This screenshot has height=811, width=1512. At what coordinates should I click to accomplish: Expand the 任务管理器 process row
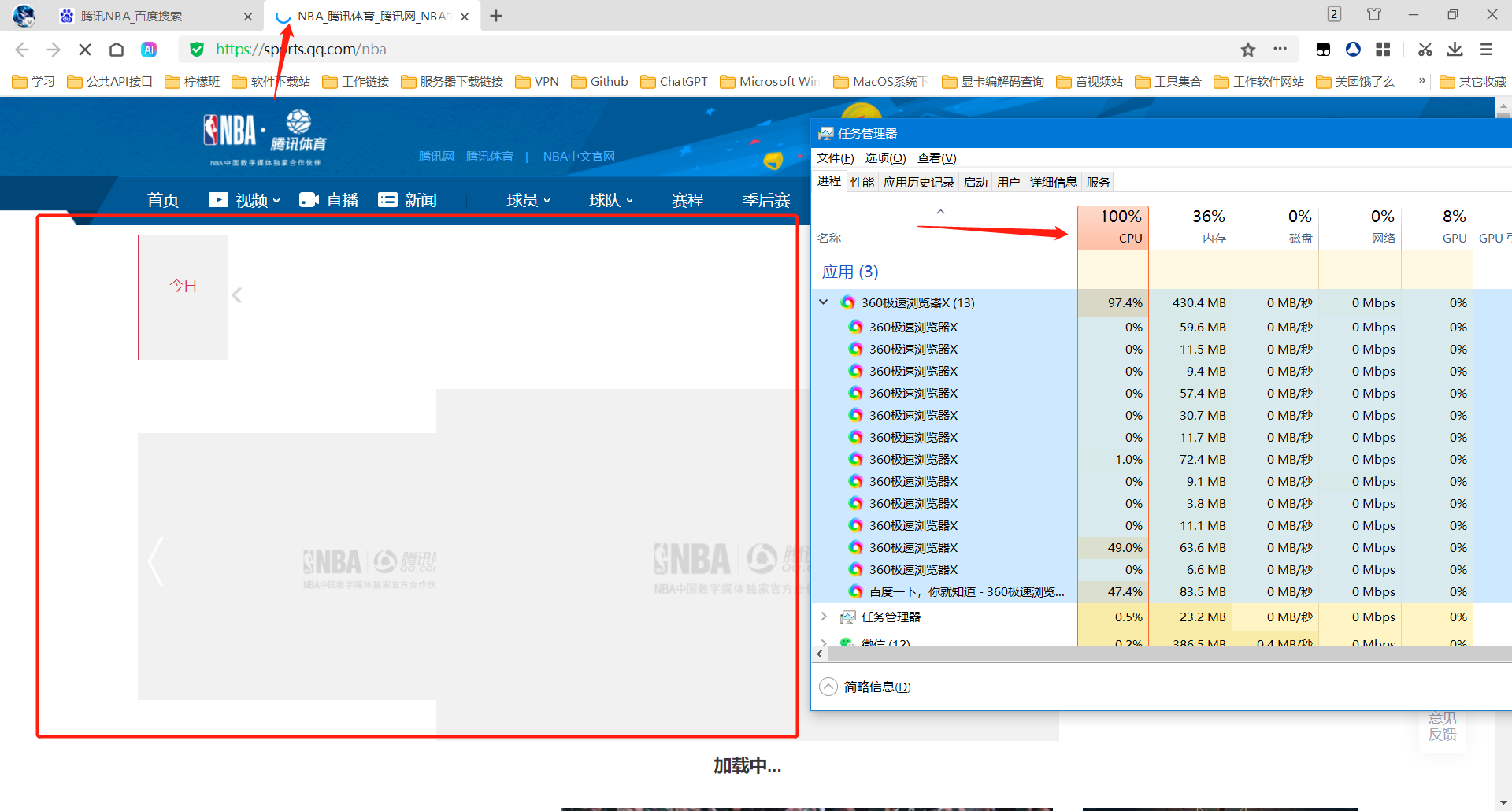(x=824, y=617)
